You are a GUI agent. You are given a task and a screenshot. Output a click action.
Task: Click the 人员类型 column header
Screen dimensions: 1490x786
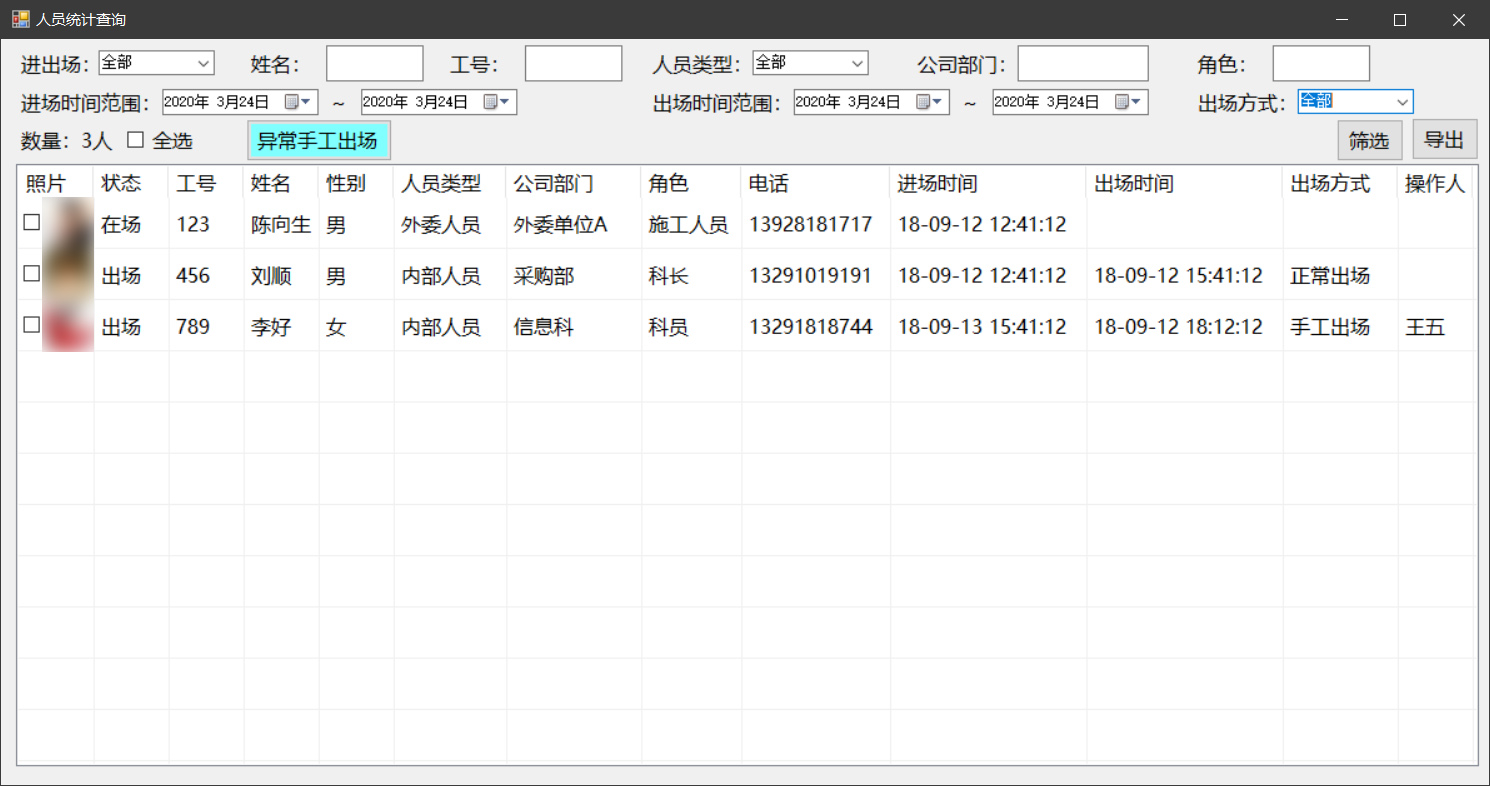441,184
